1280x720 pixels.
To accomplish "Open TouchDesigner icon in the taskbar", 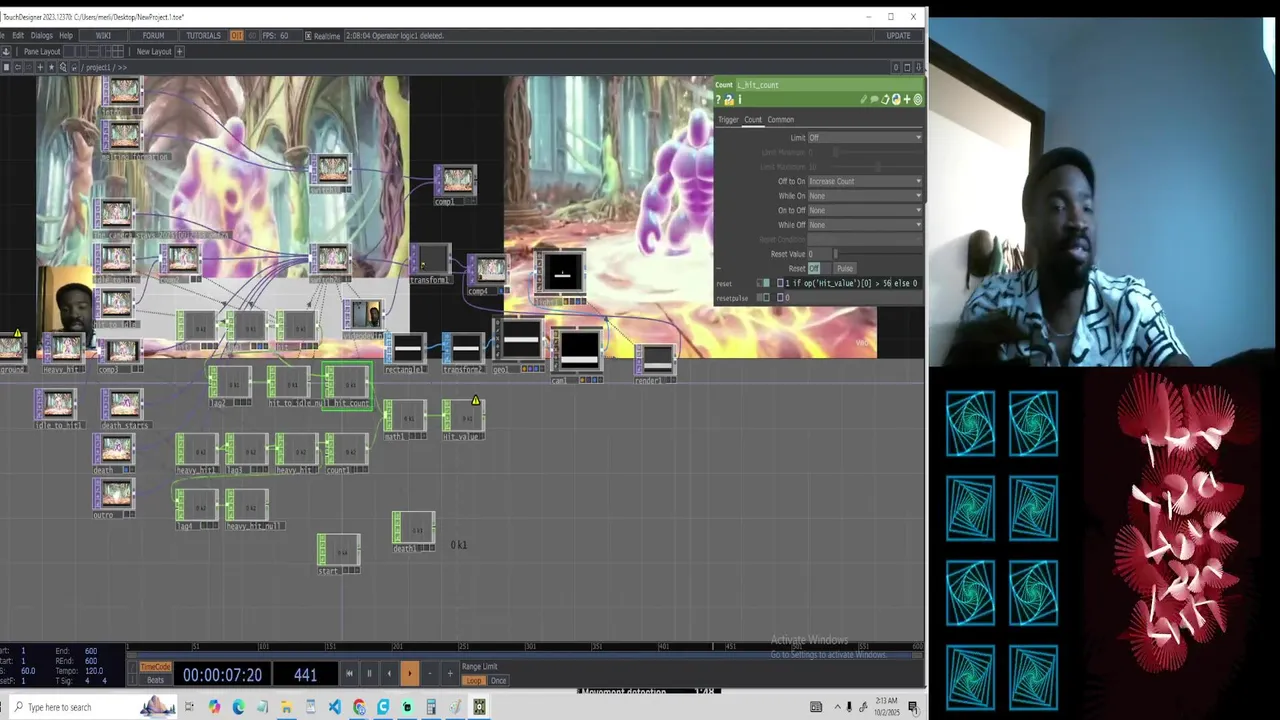I will [479, 707].
